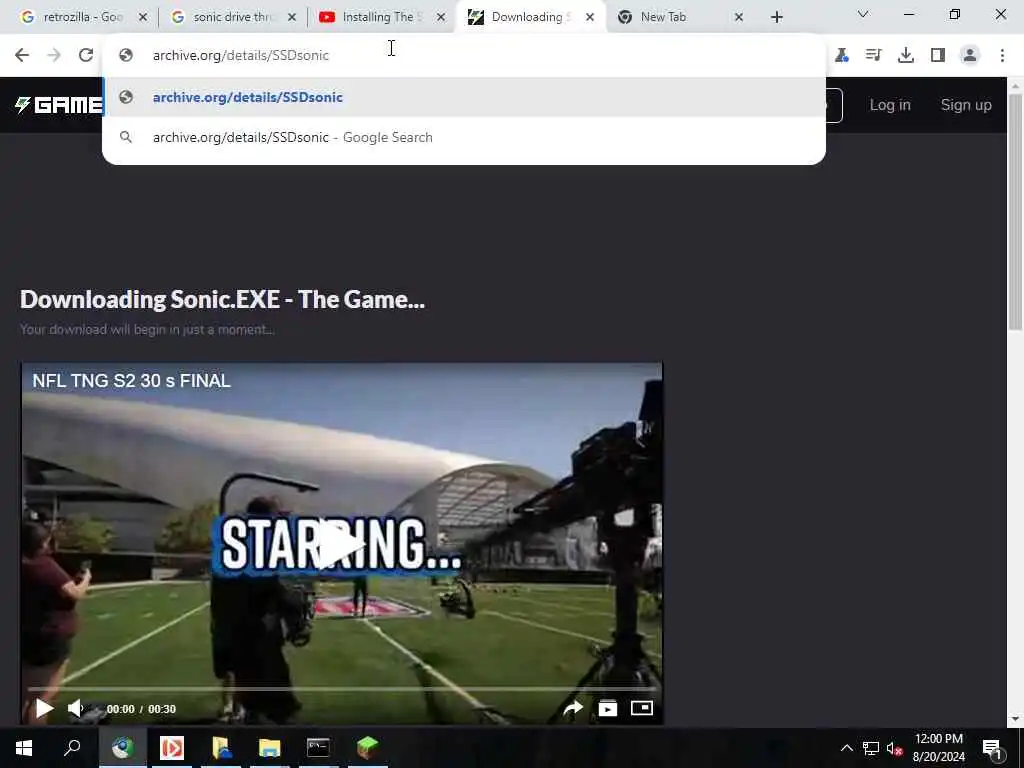Click the page vertical scrollbar thumb
Viewport: 1024px width, 768px height.
pos(1016,212)
